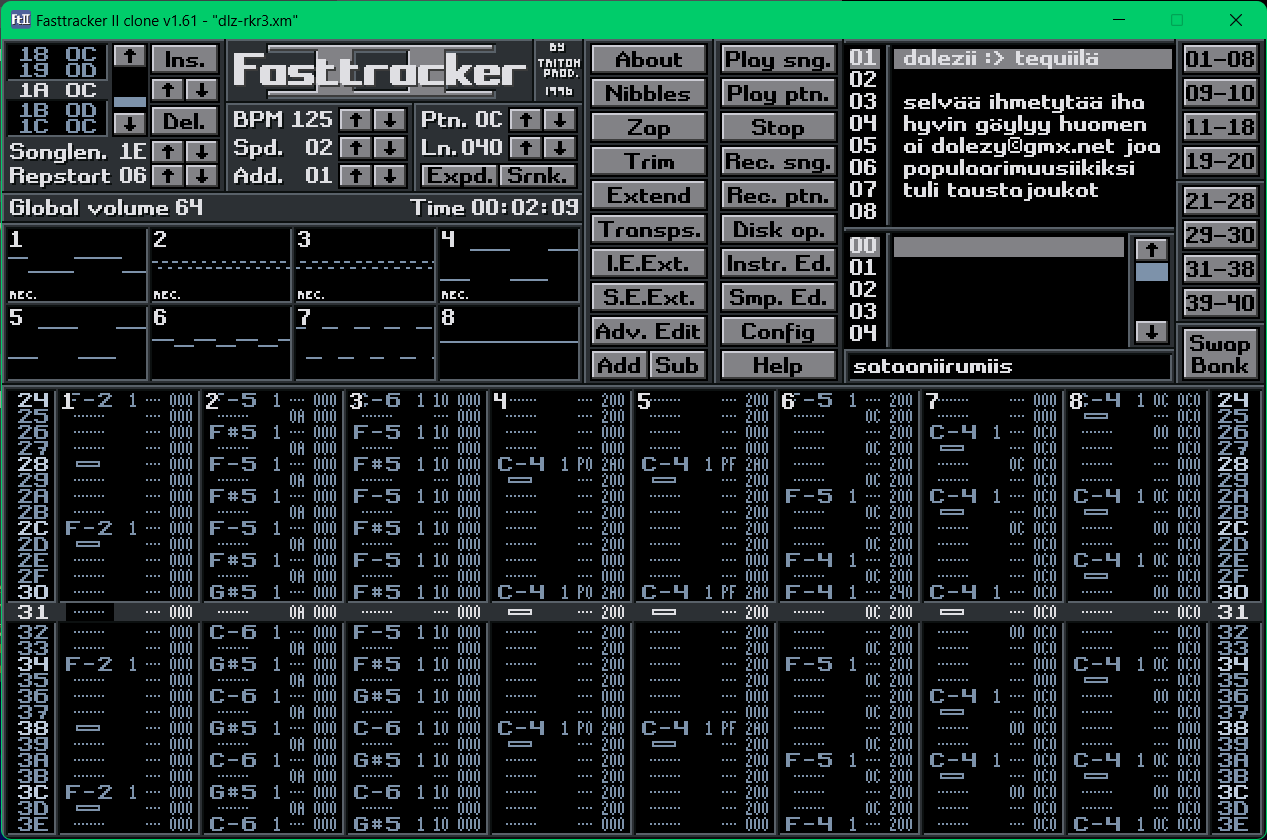Decrease Add. value down arrow
Image resolution: width=1267 pixels, height=840 pixels.
point(390,175)
